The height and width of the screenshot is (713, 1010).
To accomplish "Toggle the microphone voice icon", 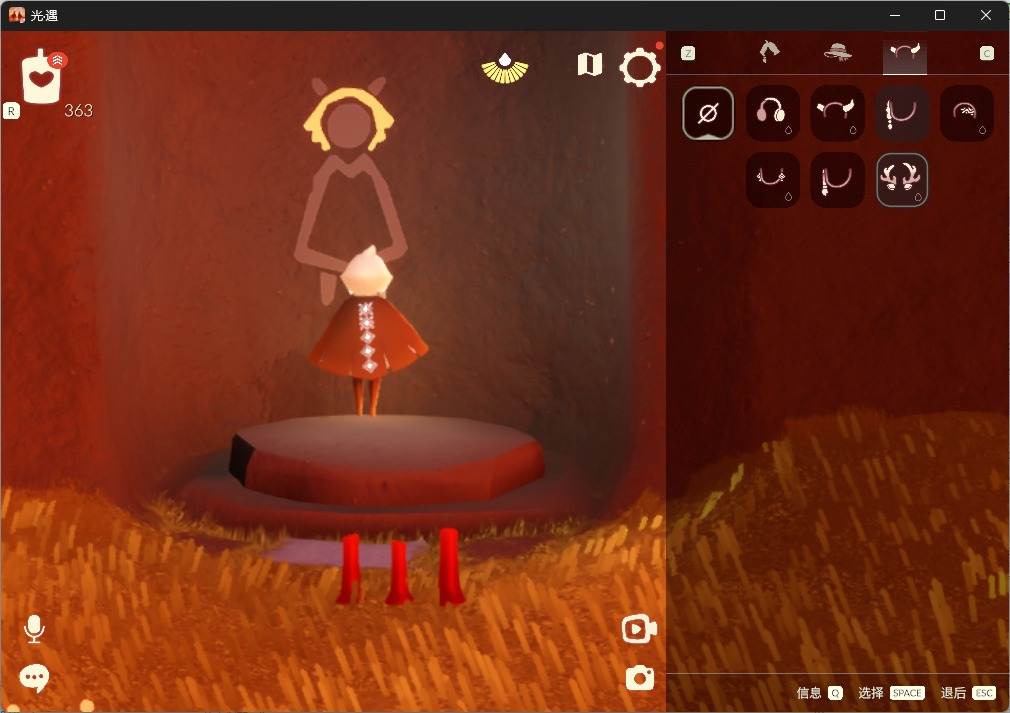I will coord(34,629).
